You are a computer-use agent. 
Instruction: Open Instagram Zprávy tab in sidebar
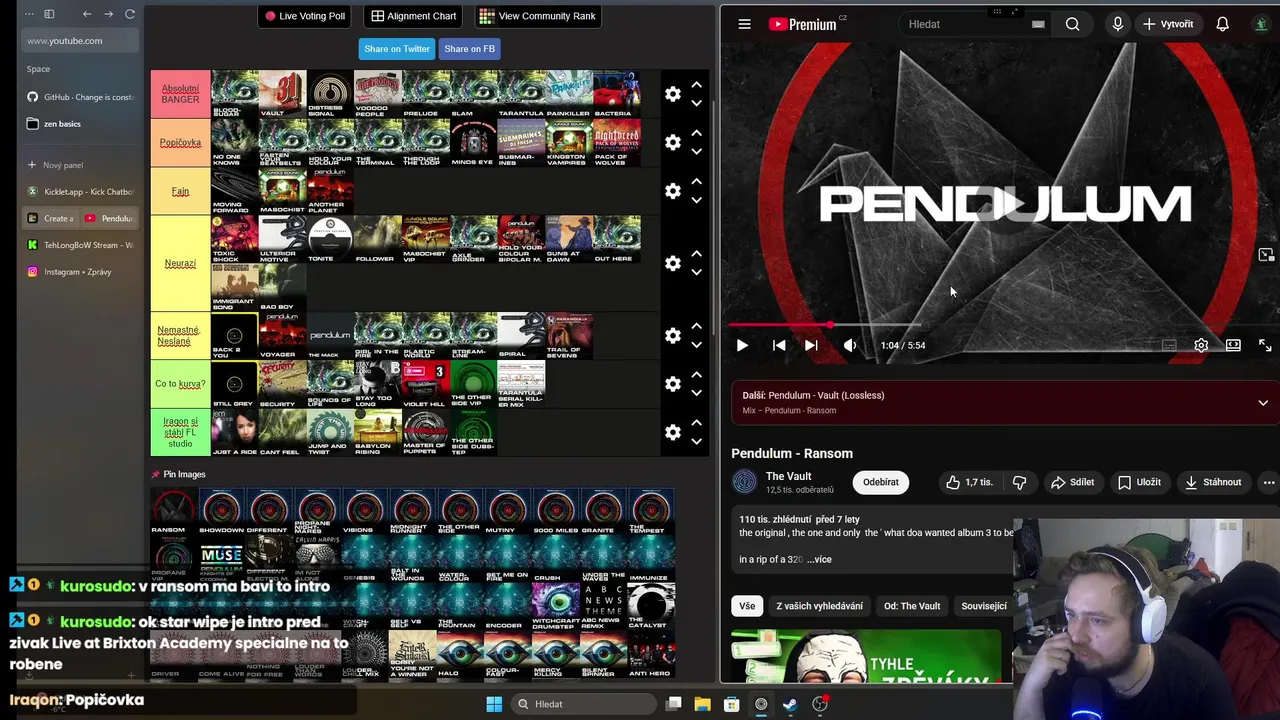point(80,272)
